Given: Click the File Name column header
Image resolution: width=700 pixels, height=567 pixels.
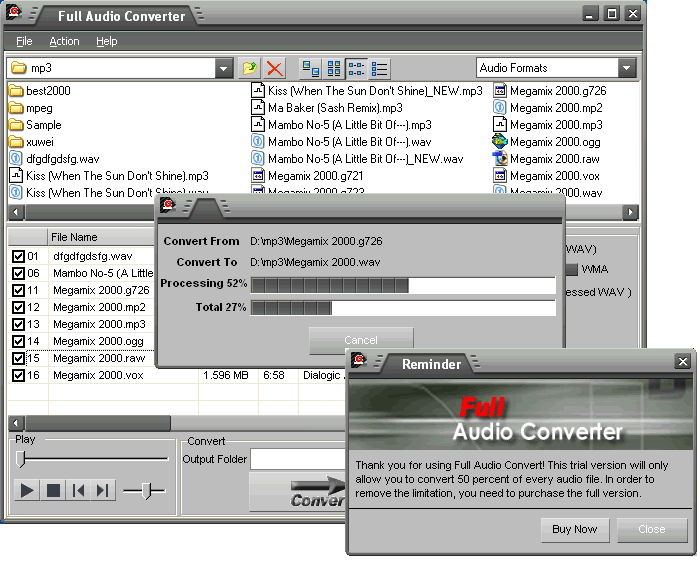Looking at the screenshot, I should (x=101, y=237).
